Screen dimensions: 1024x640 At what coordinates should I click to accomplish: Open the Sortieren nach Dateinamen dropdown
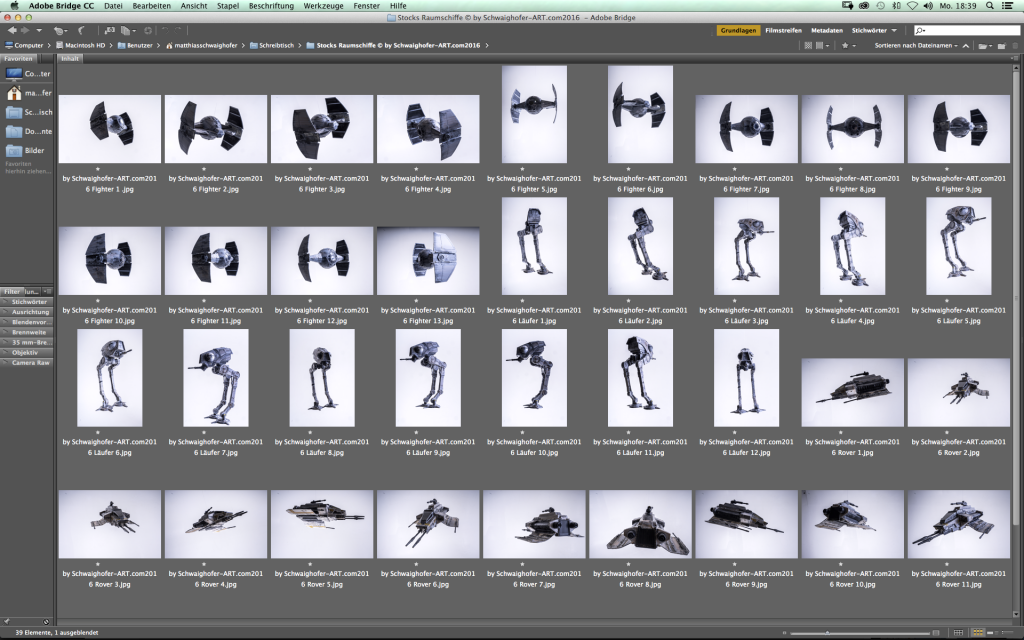pyautogui.click(x=916, y=46)
